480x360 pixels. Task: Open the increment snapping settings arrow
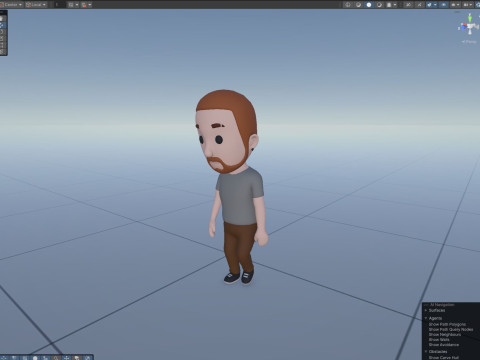pyautogui.click(x=90, y=5)
